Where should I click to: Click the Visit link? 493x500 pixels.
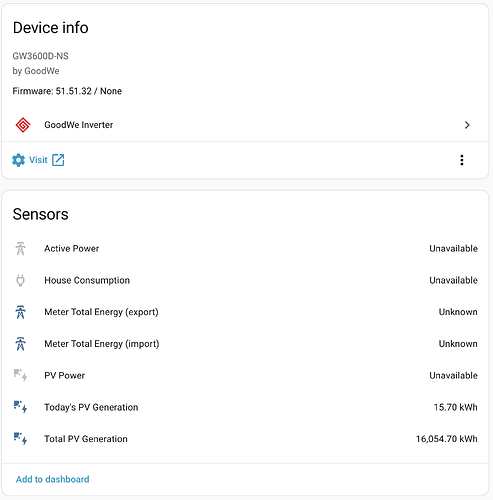38,160
